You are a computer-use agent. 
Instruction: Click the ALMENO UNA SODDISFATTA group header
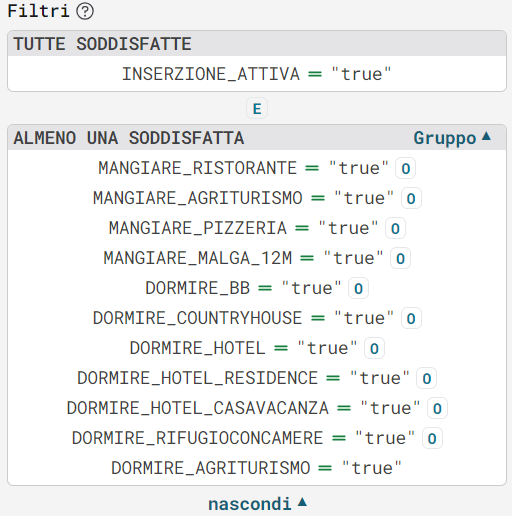tap(257, 138)
